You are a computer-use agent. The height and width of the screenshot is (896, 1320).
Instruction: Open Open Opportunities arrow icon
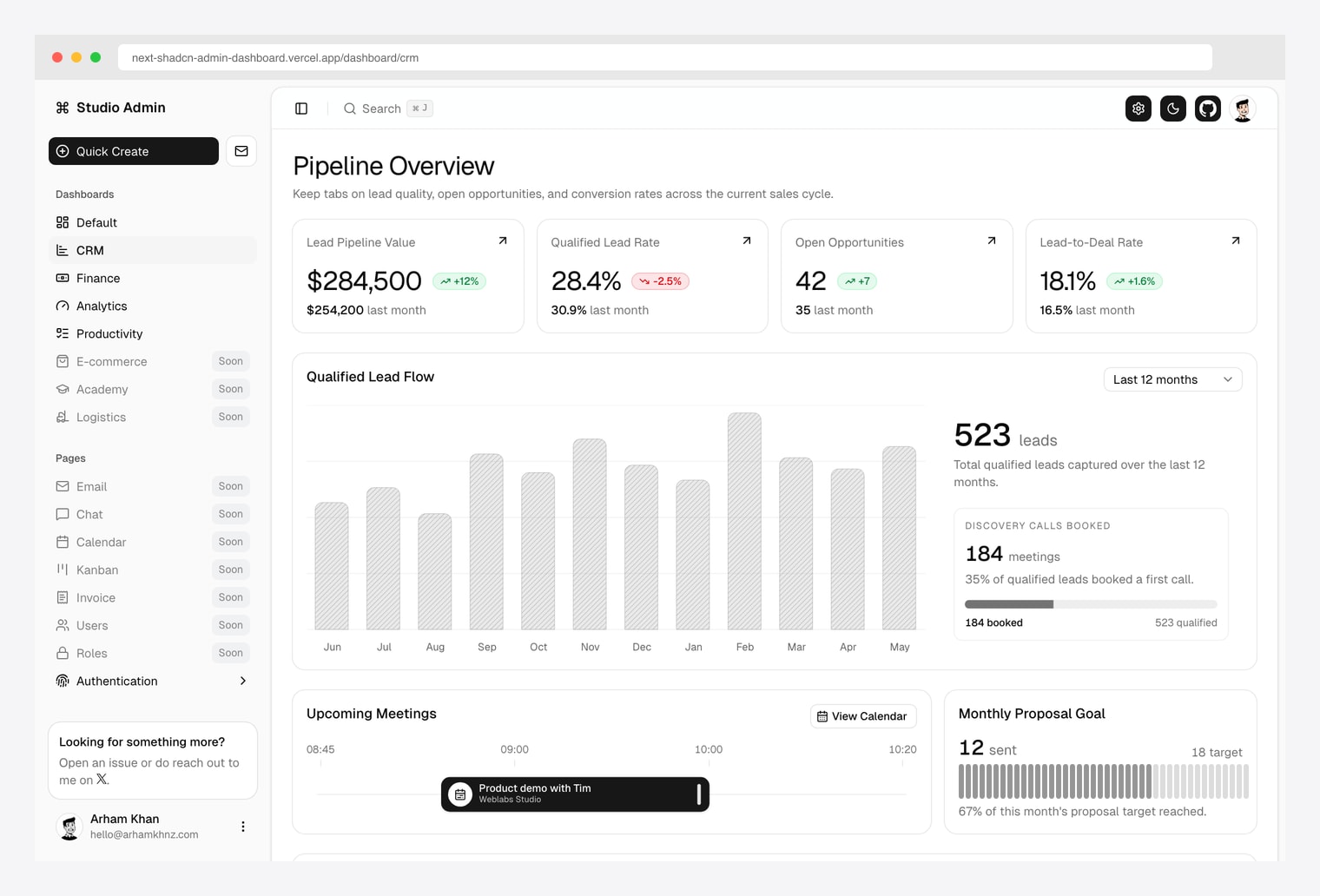pyautogui.click(x=992, y=240)
